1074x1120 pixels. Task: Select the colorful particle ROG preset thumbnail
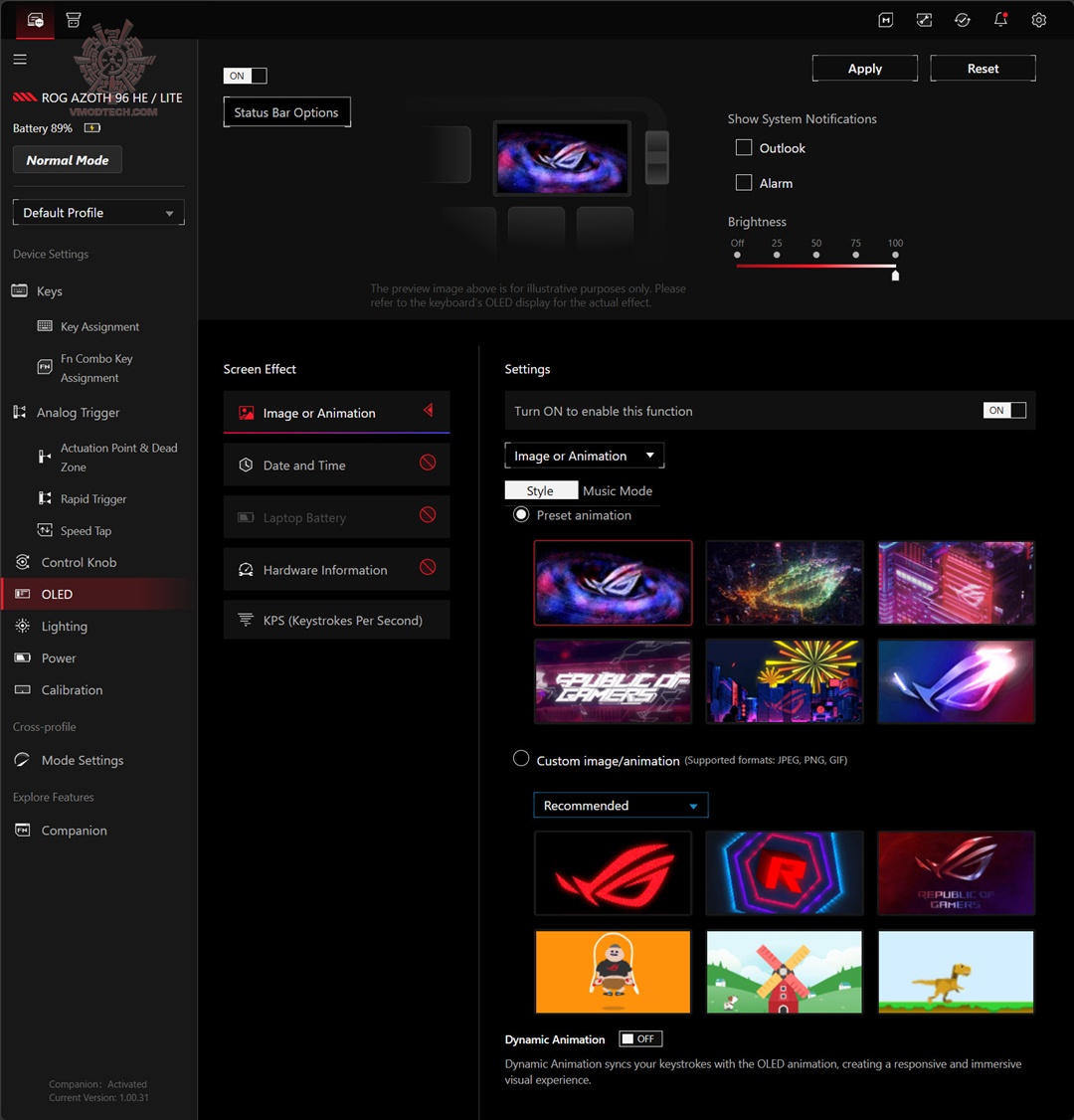coord(784,583)
